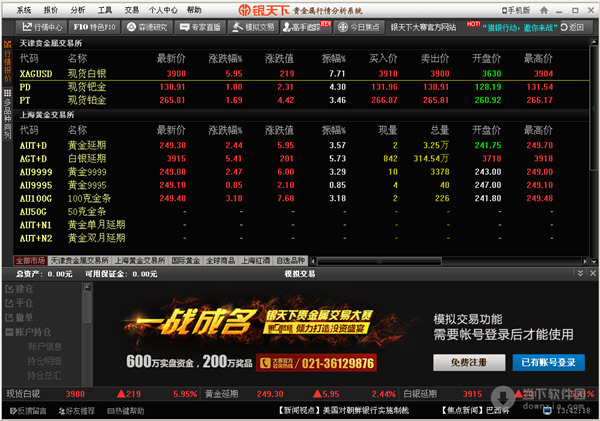
Task: Open F10 特色F10 toolbar button
Action: (x=95, y=27)
